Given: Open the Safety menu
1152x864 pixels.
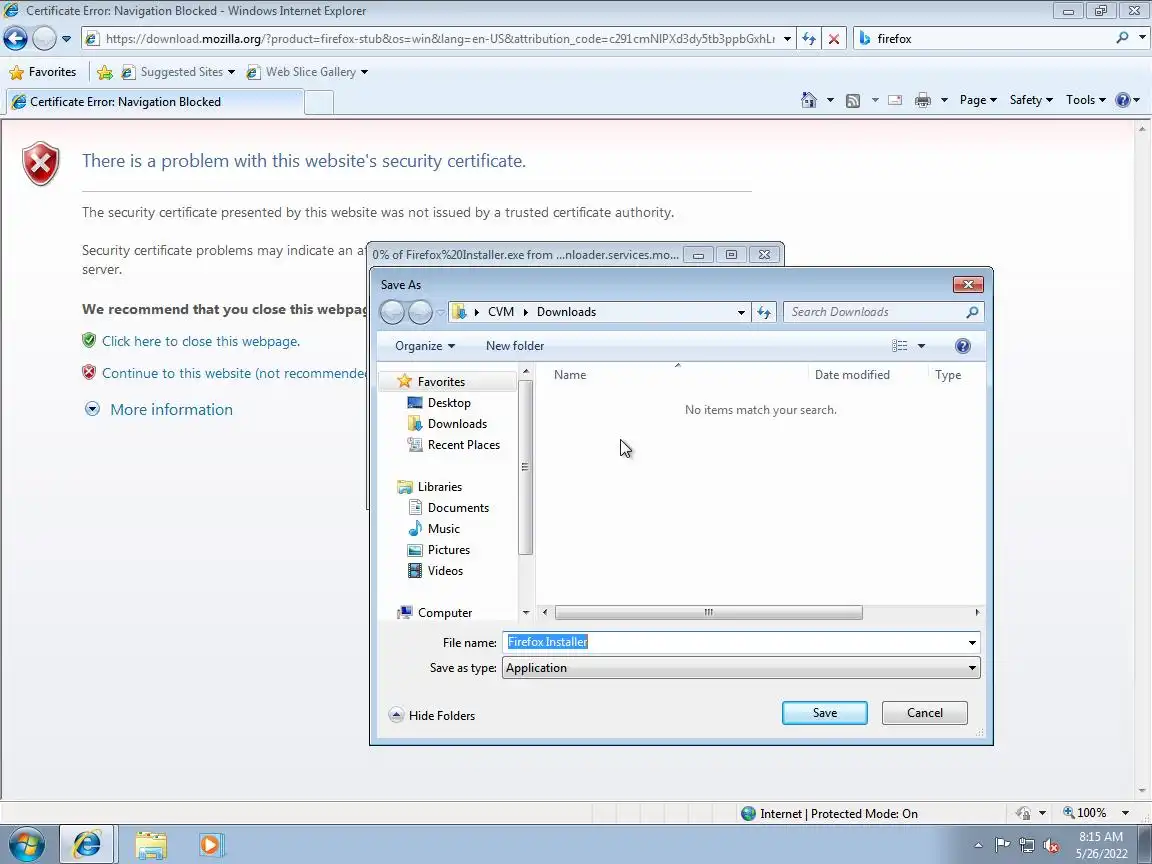Looking at the screenshot, I should click(x=1031, y=100).
